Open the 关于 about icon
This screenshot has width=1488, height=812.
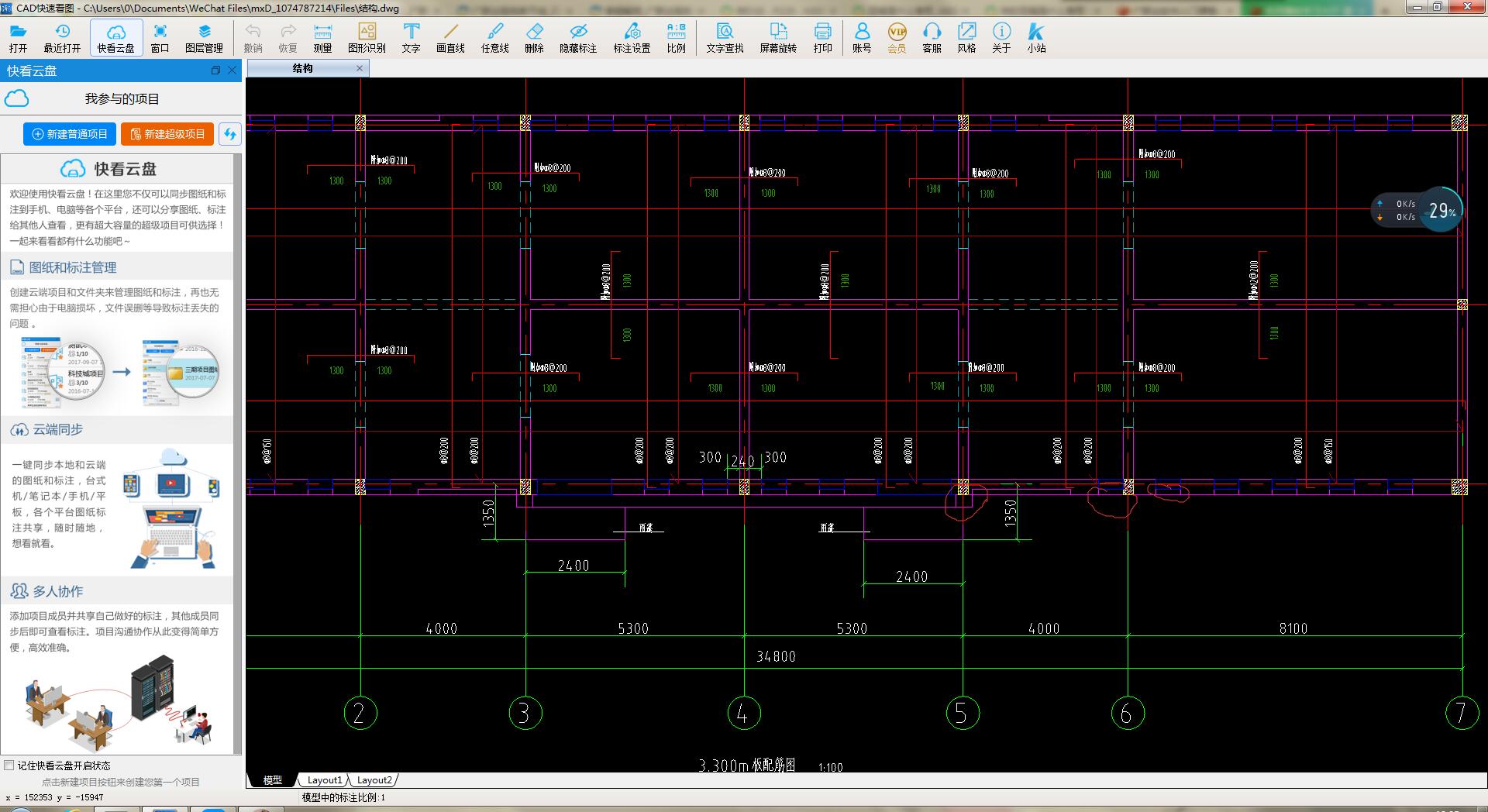pos(1001,37)
